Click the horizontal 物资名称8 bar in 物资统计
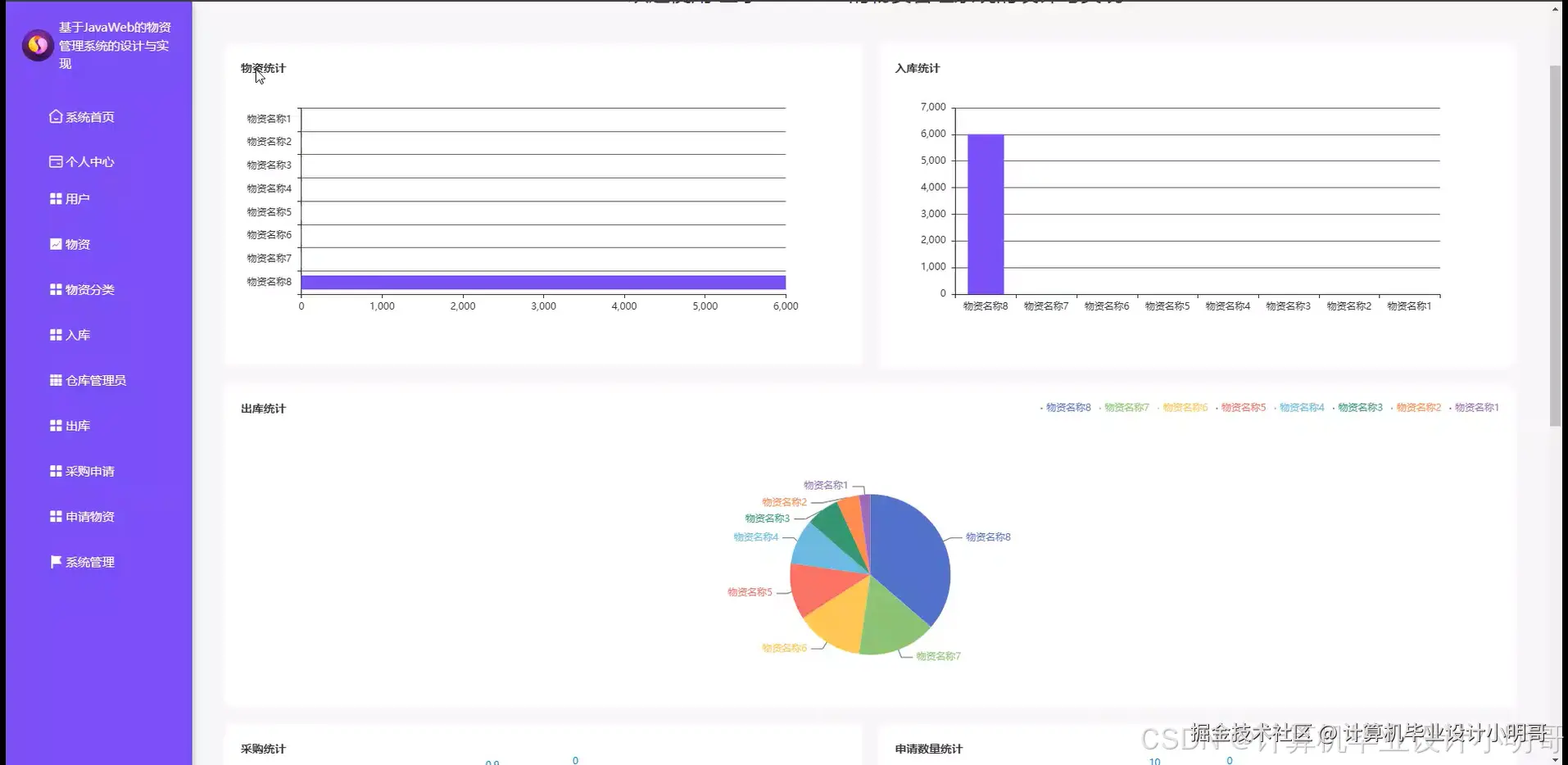Viewport: 1568px width, 765px height. pyautogui.click(x=543, y=283)
